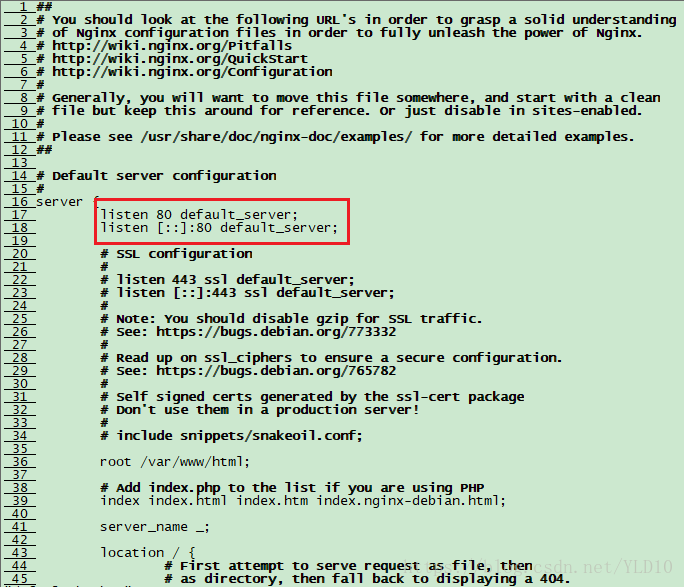Screen dimensions: 684x587
Task: Click the wiki.nginx.org/Configuration URL
Action: pyautogui.click(x=192, y=72)
